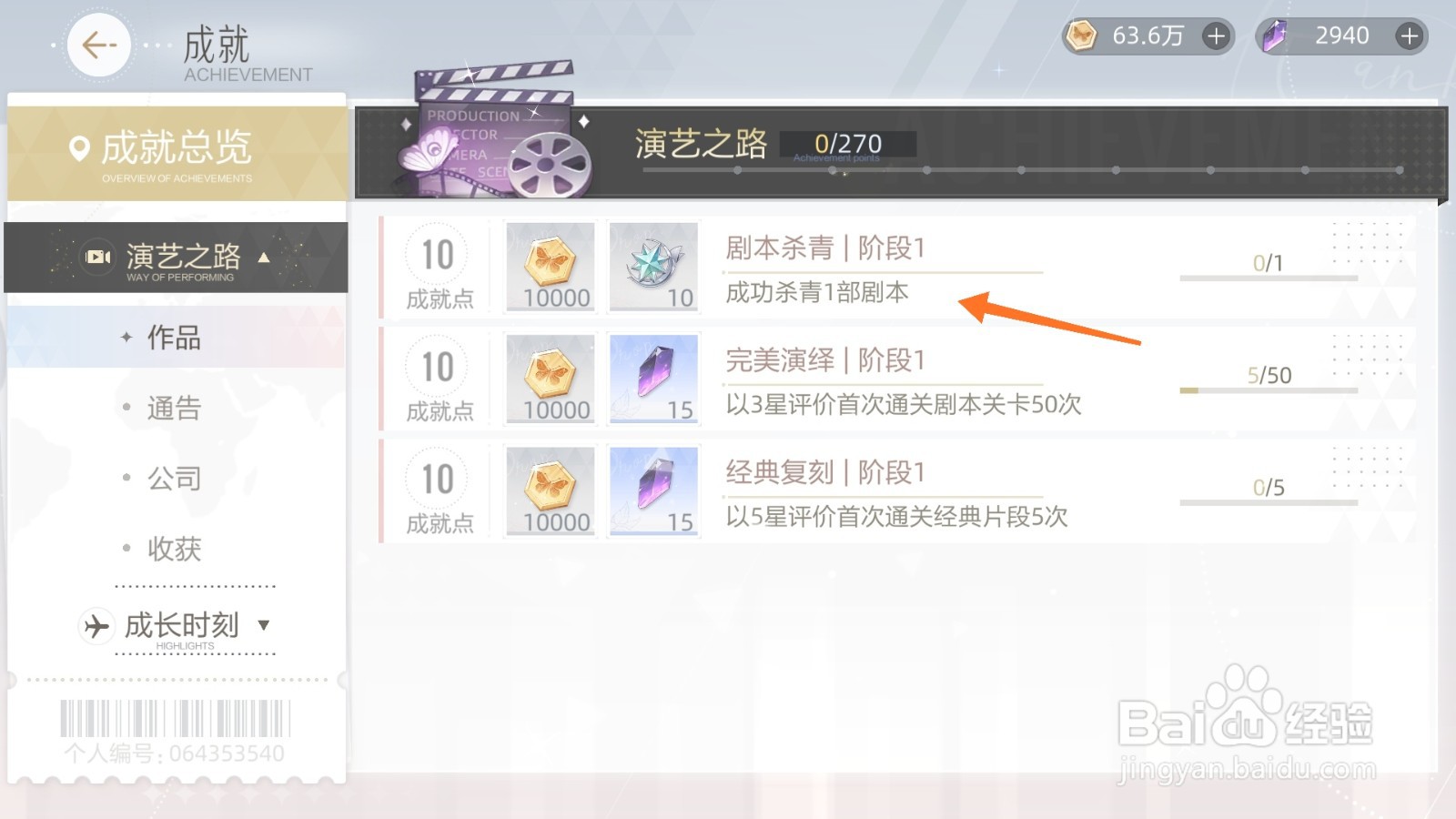Select the 收获 subcategory
Viewport: 1456px width, 819px height.
tap(176, 549)
